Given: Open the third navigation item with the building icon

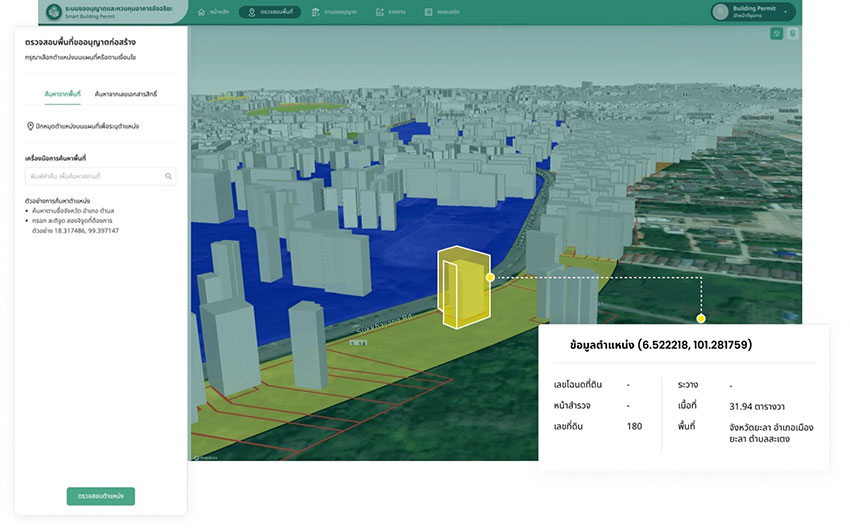Looking at the screenshot, I should 334,12.
